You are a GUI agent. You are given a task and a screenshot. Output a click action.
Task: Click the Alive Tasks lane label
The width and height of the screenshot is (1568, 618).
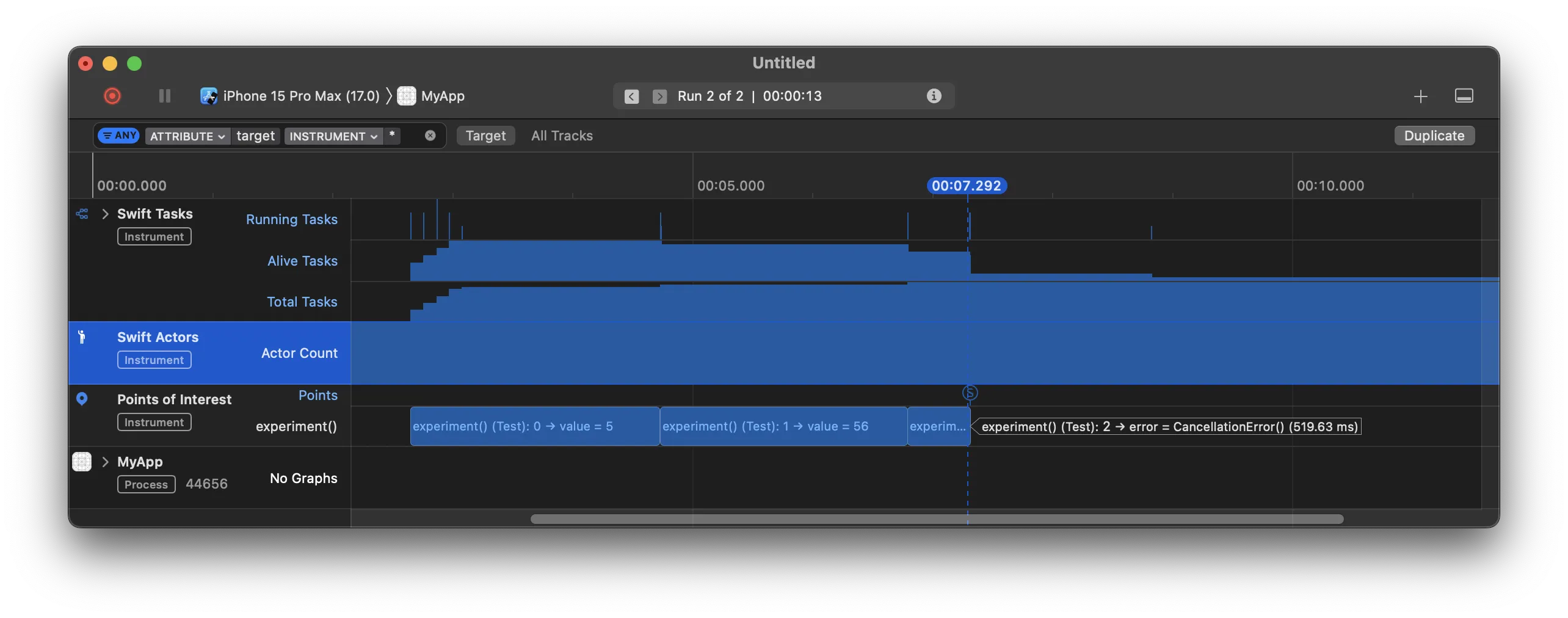[303, 261]
